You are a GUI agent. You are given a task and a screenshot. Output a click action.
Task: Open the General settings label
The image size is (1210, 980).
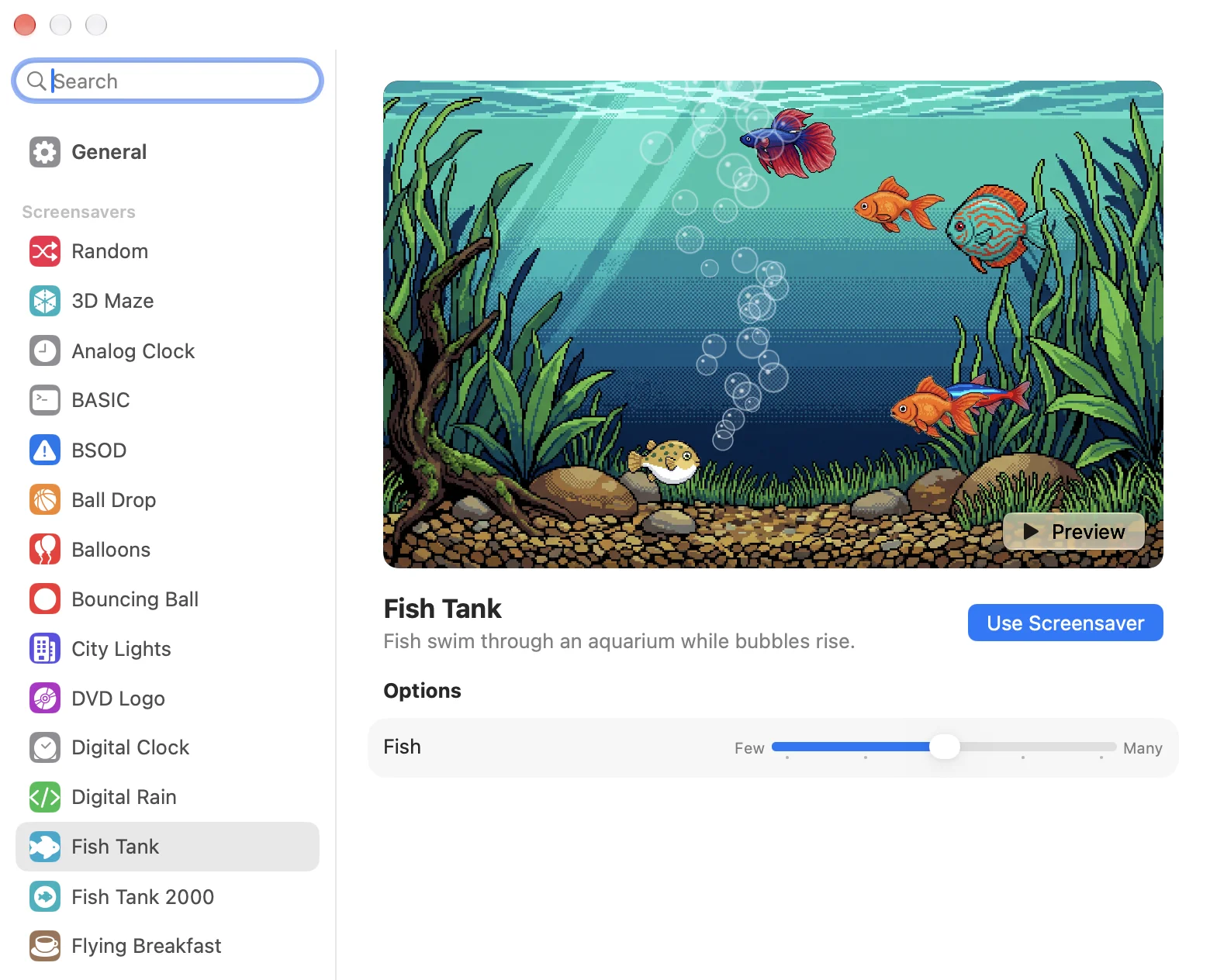[109, 152]
